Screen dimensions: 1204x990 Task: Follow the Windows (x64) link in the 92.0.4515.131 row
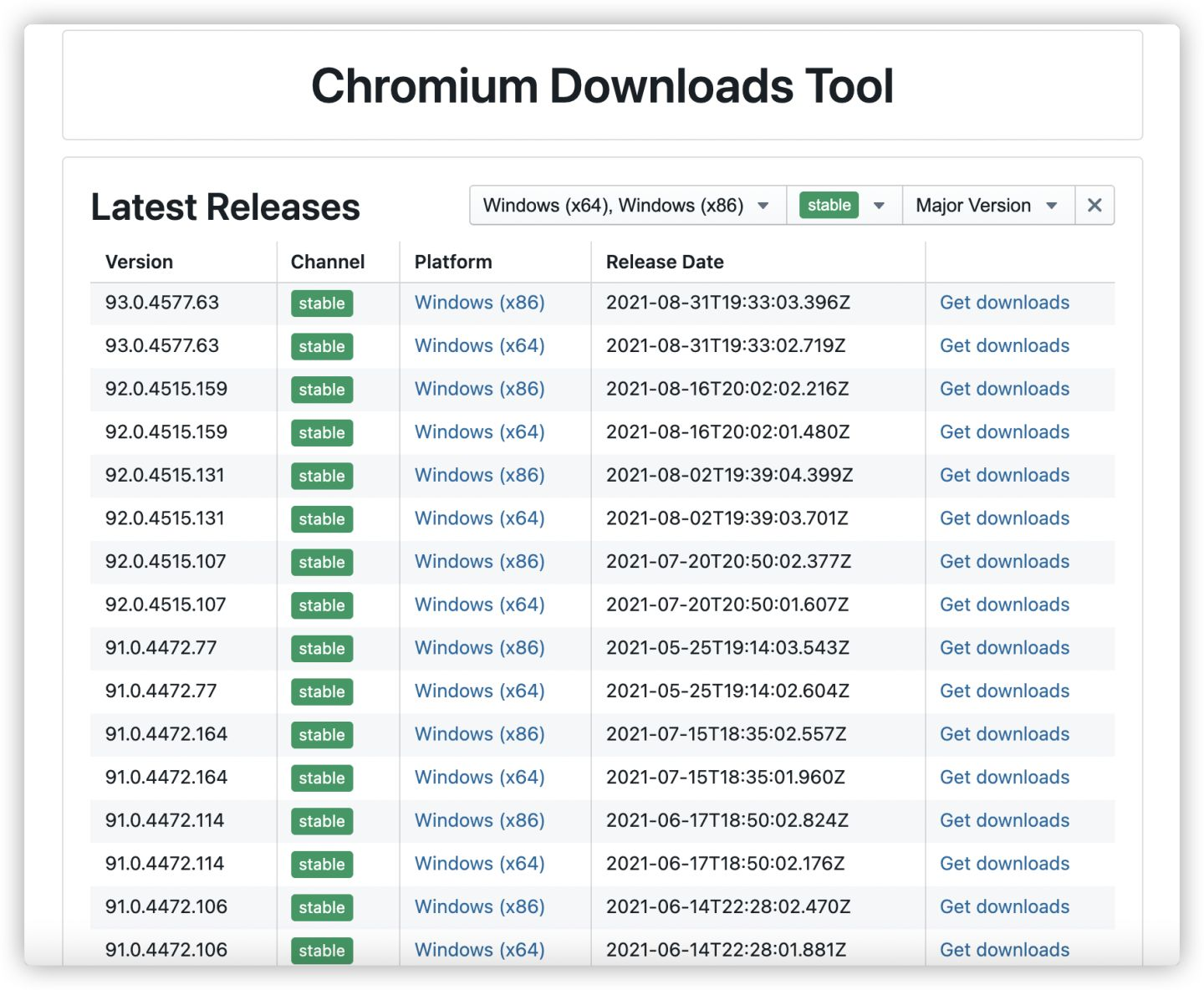tap(479, 518)
